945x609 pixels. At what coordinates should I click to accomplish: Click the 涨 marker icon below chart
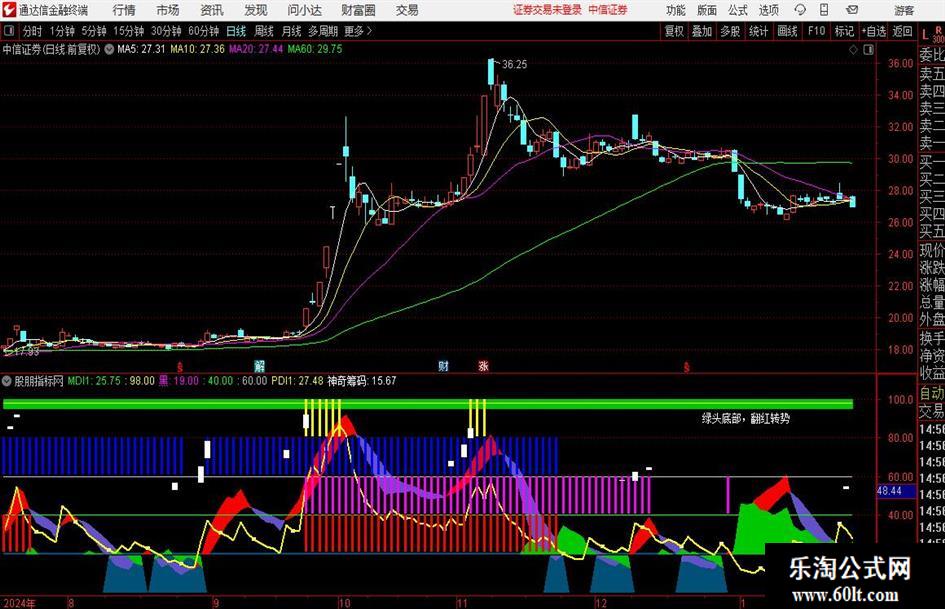[483, 366]
